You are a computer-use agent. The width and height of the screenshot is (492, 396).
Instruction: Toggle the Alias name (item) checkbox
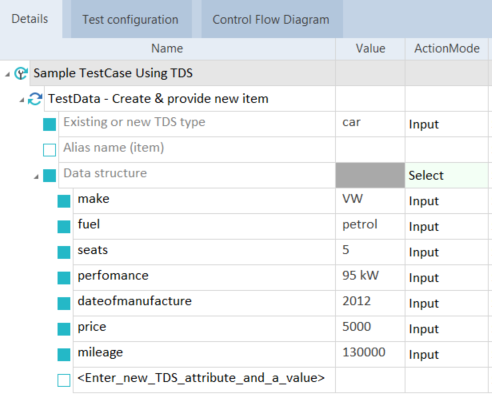[x=49, y=150]
